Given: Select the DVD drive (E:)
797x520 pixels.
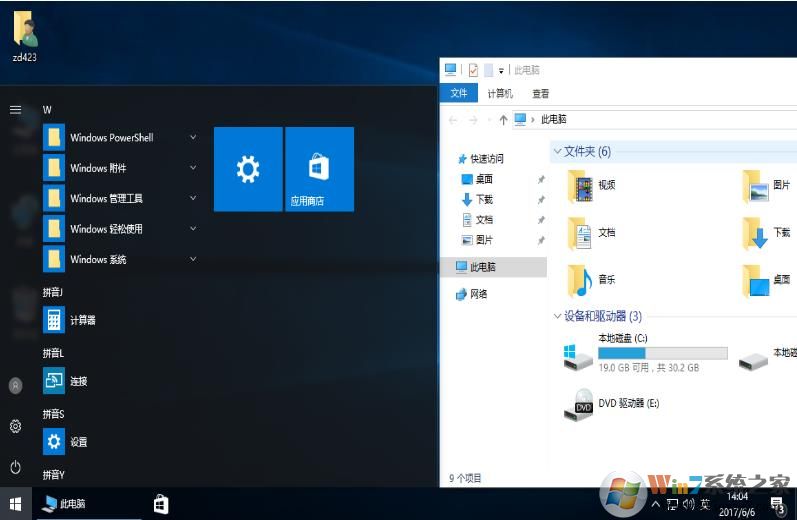Looking at the screenshot, I should tap(612, 405).
